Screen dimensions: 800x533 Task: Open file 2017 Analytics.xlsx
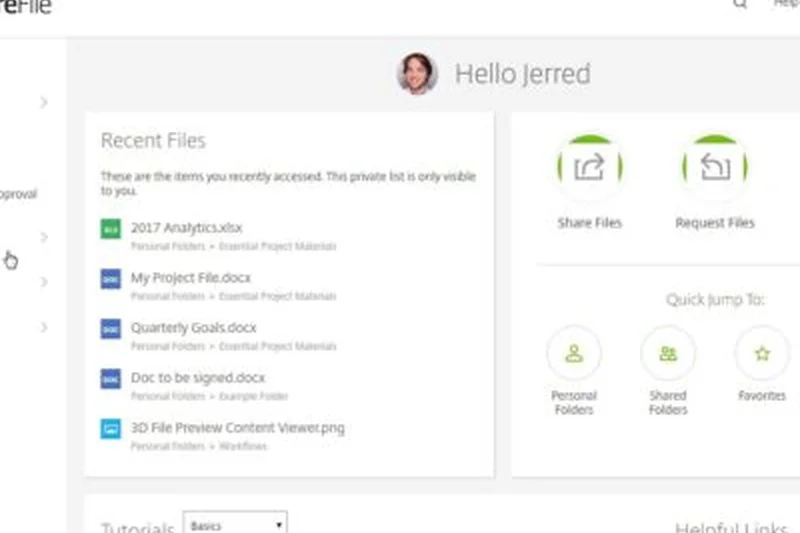(x=186, y=227)
